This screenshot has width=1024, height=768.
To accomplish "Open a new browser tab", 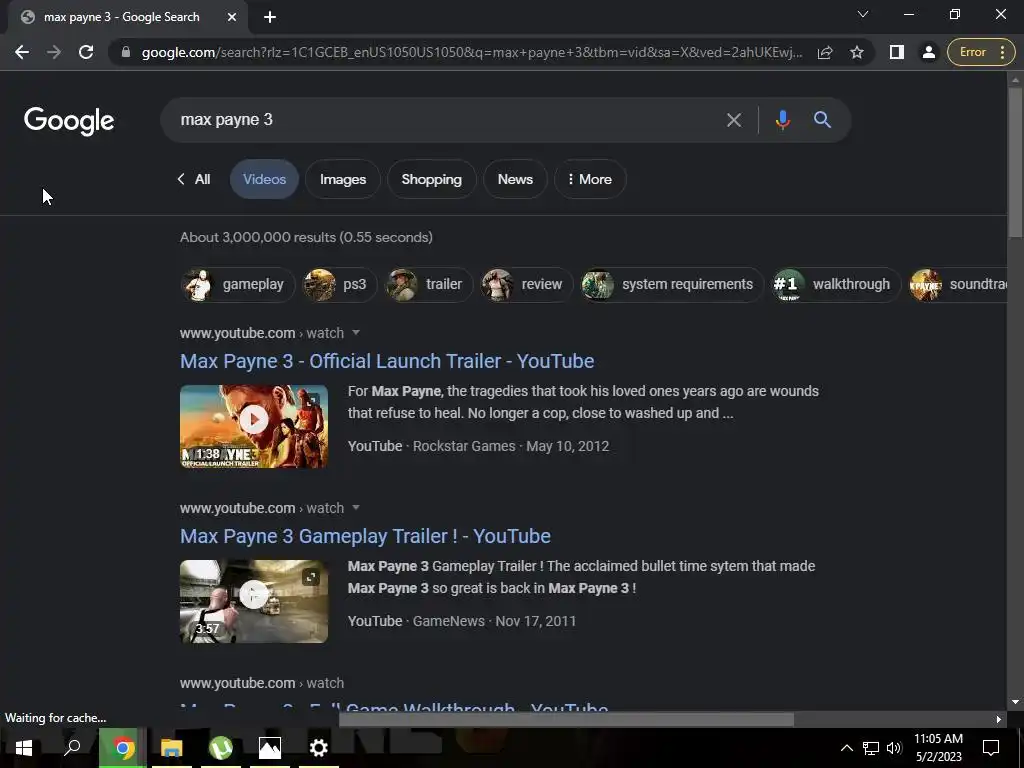I will (x=270, y=17).
